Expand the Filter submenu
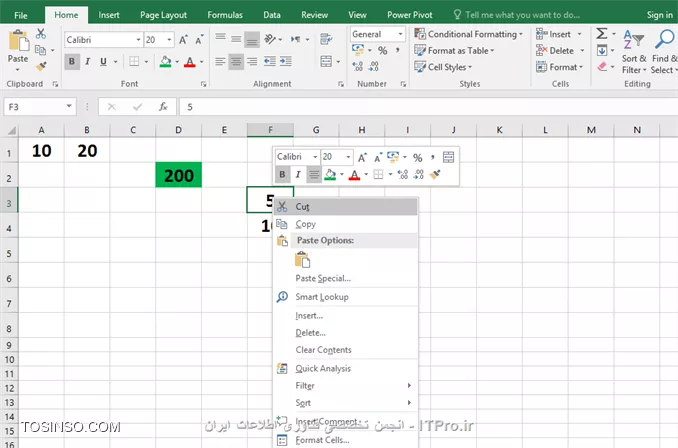Screen dimensions: 678x448 click(346, 385)
